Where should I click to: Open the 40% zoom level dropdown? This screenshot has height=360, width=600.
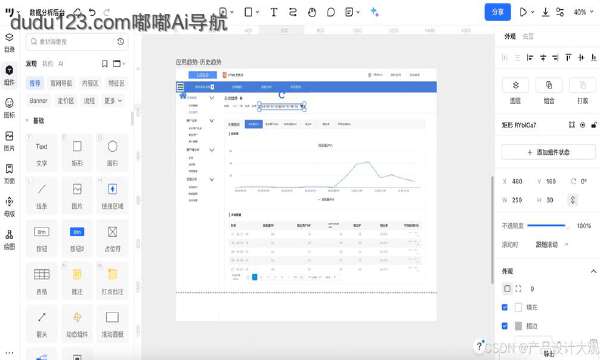[x=583, y=12]
